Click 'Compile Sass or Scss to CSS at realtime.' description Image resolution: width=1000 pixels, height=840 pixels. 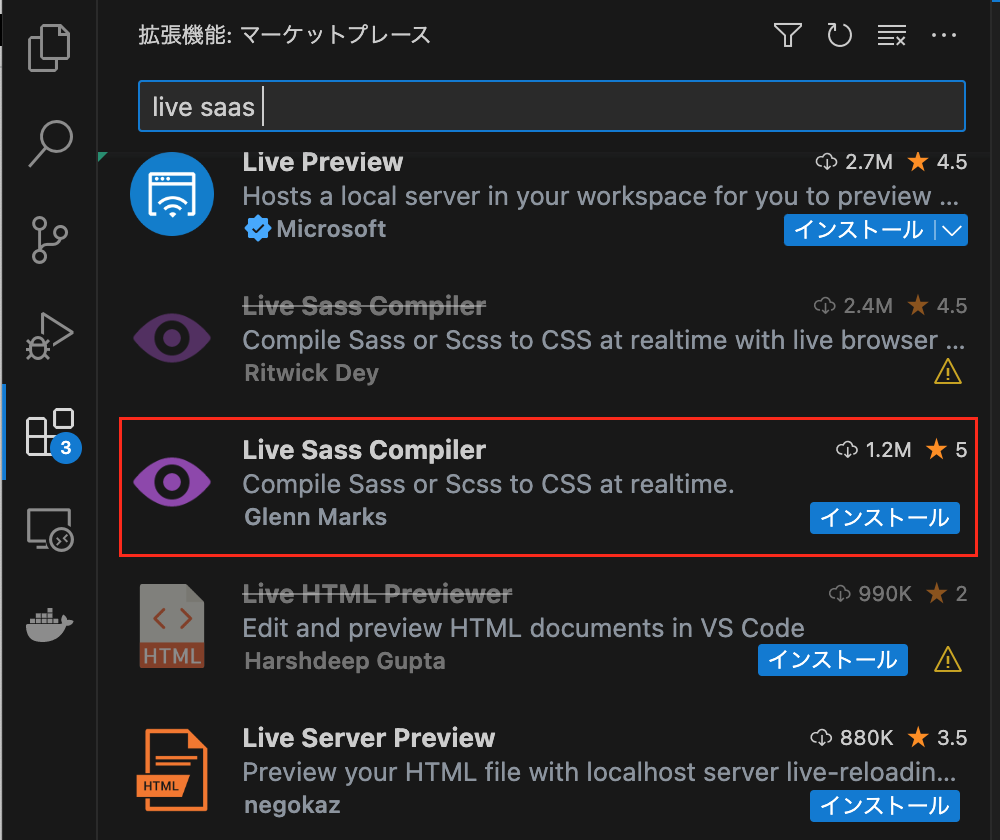click(x=489, y=484)
